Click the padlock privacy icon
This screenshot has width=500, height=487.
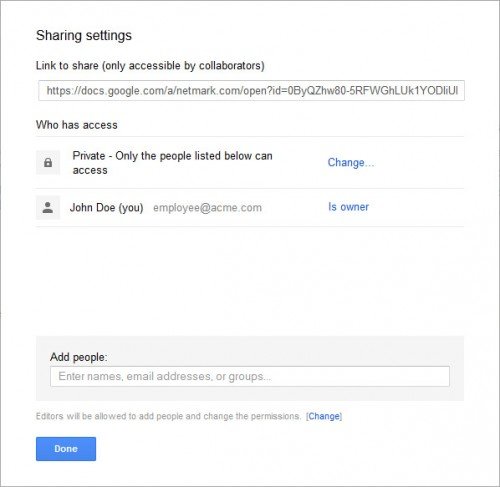(48, 163)
